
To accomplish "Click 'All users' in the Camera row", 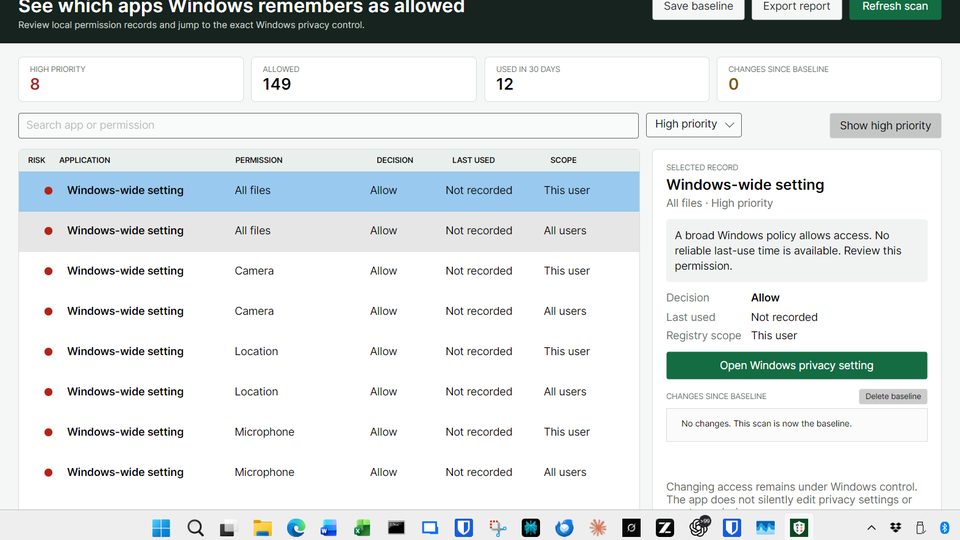I will 565,312.
